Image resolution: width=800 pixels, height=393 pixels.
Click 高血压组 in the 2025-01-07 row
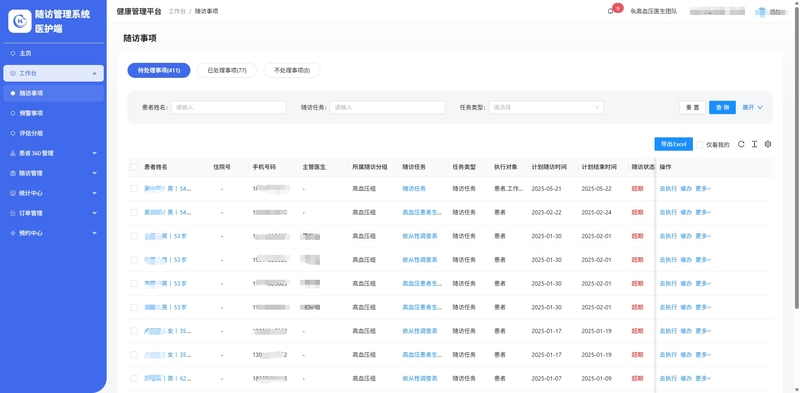364,378
